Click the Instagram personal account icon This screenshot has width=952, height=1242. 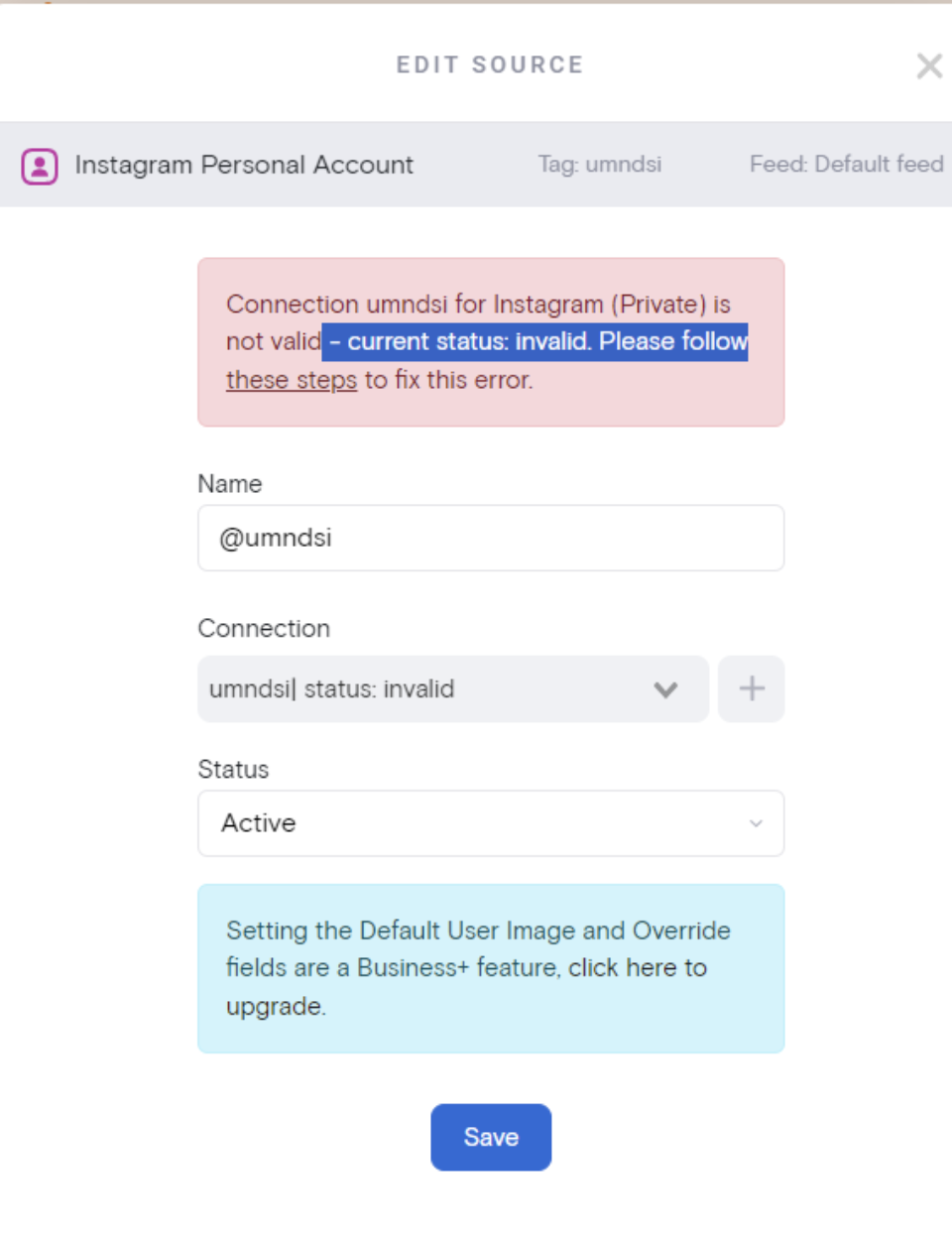tap(40, 166)
